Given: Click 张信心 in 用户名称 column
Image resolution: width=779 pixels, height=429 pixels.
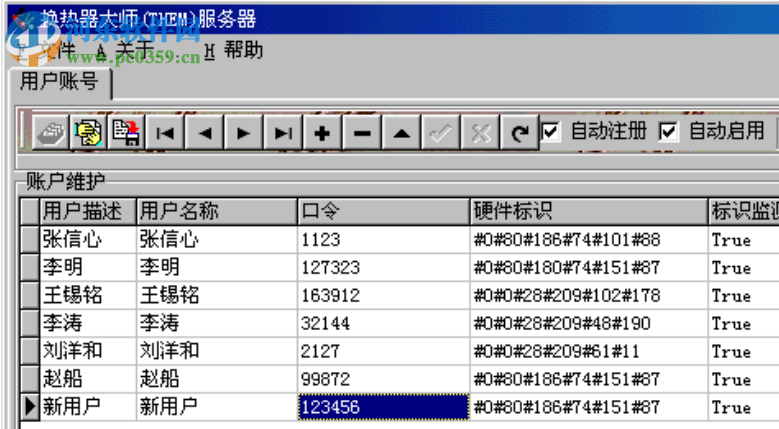Looking at the screenshot, I should [x=217, y=240].
